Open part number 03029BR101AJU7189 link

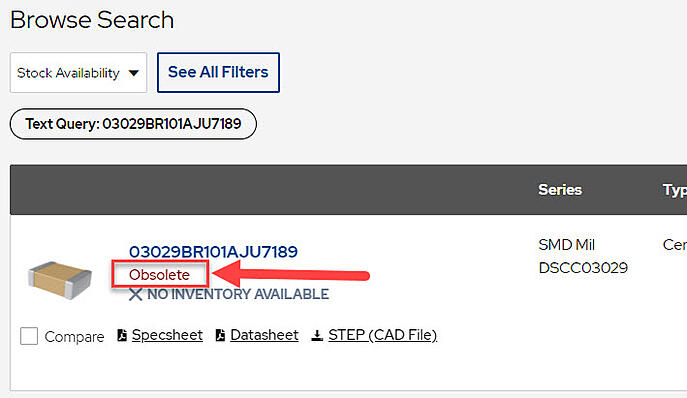pos(213,252)
